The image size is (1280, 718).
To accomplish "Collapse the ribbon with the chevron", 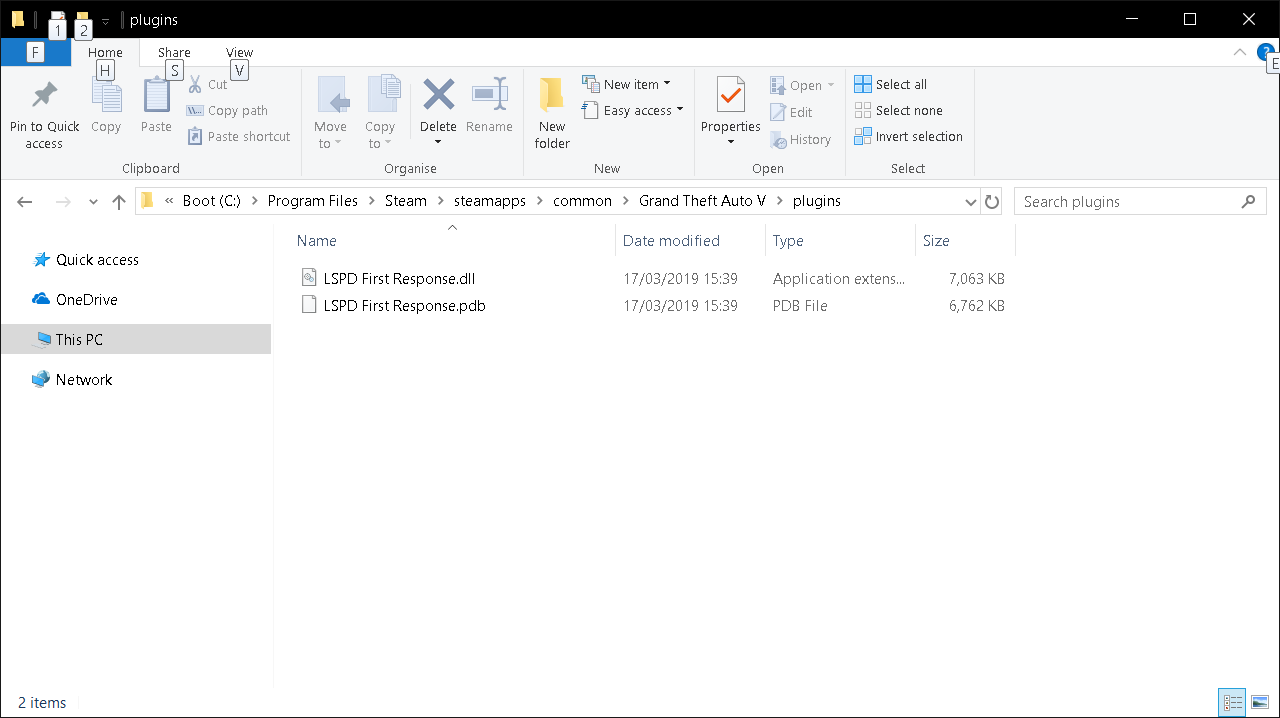I will point(1240,52).
